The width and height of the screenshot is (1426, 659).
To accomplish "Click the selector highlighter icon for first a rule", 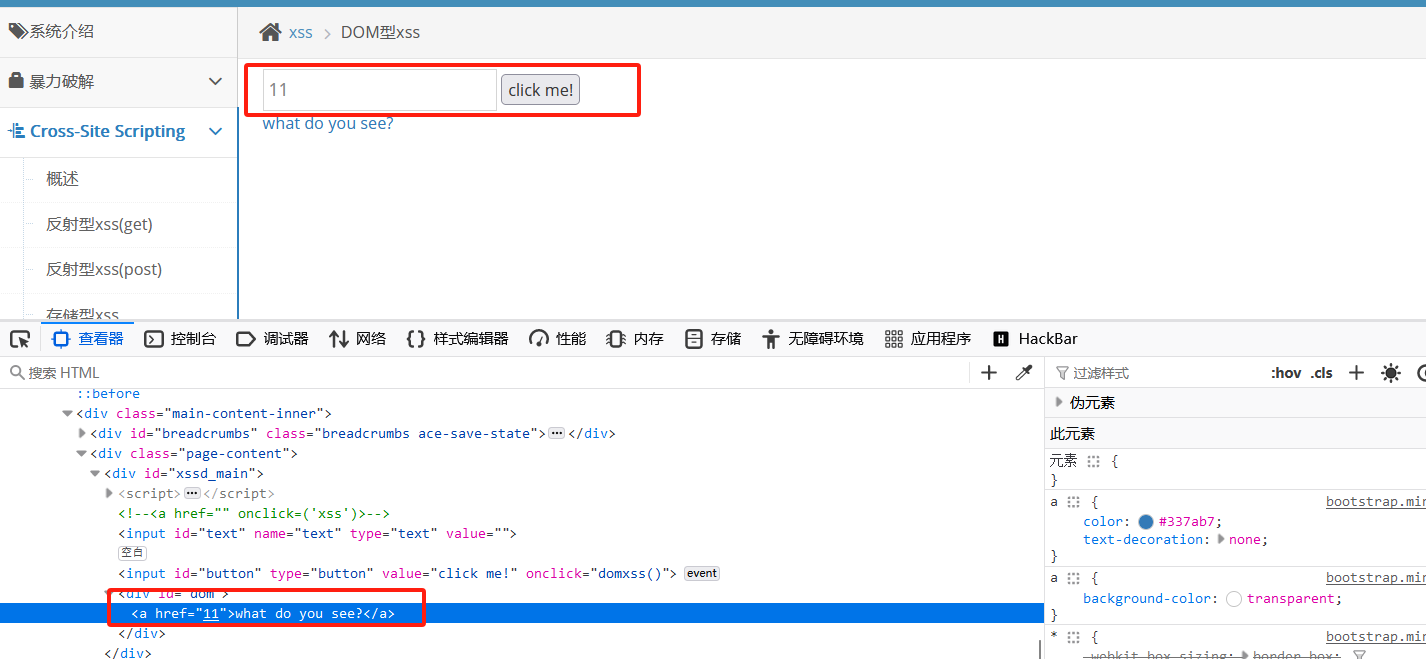I will pos(1074,502).
